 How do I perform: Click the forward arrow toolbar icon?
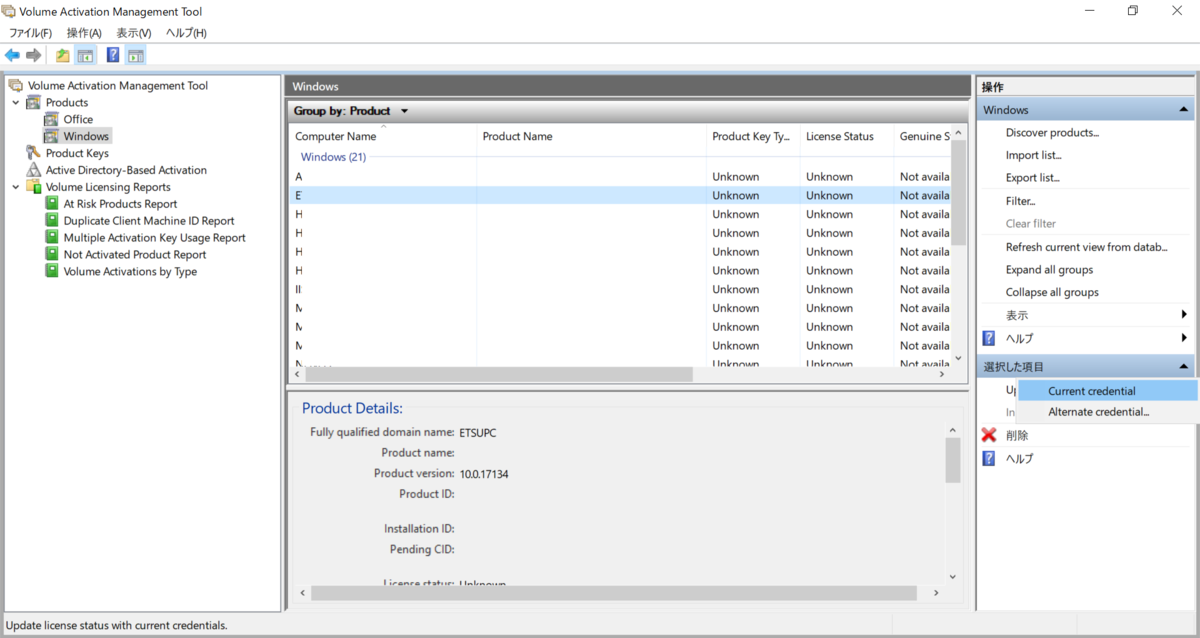click(x=33, y=55)
